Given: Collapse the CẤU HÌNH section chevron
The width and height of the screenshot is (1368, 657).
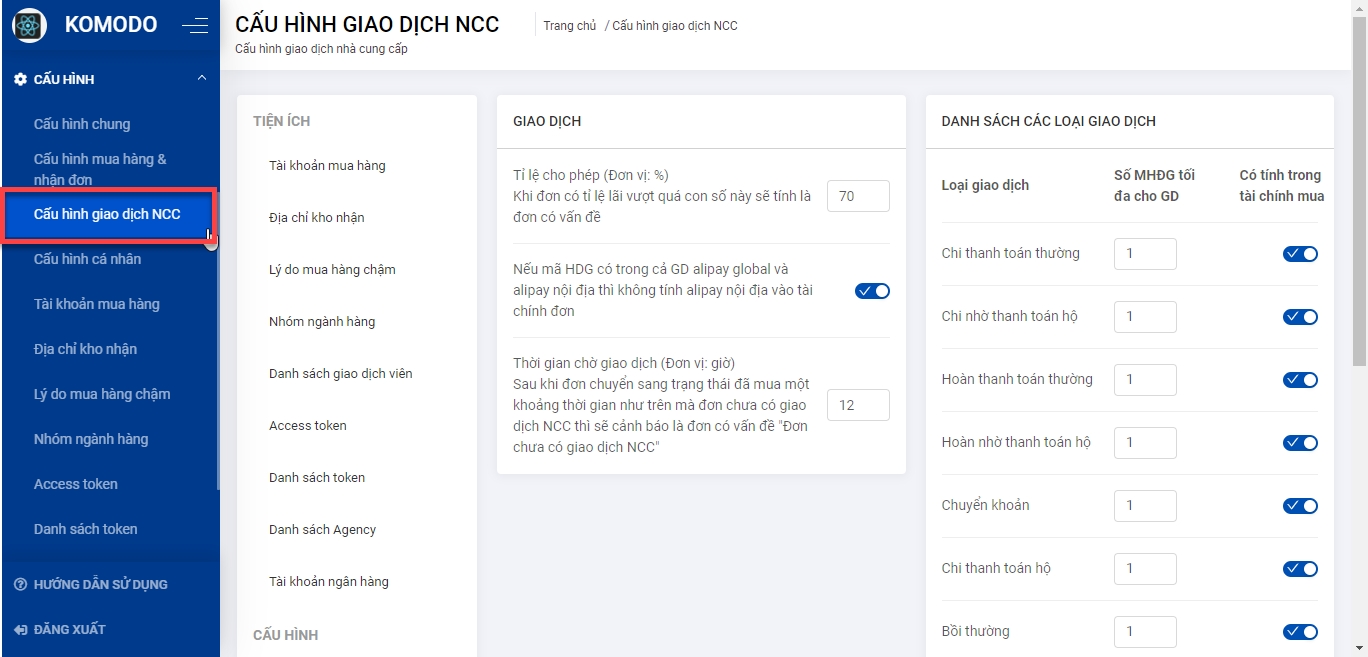Looking at the screenshot, I should click(x=202, y=79).
